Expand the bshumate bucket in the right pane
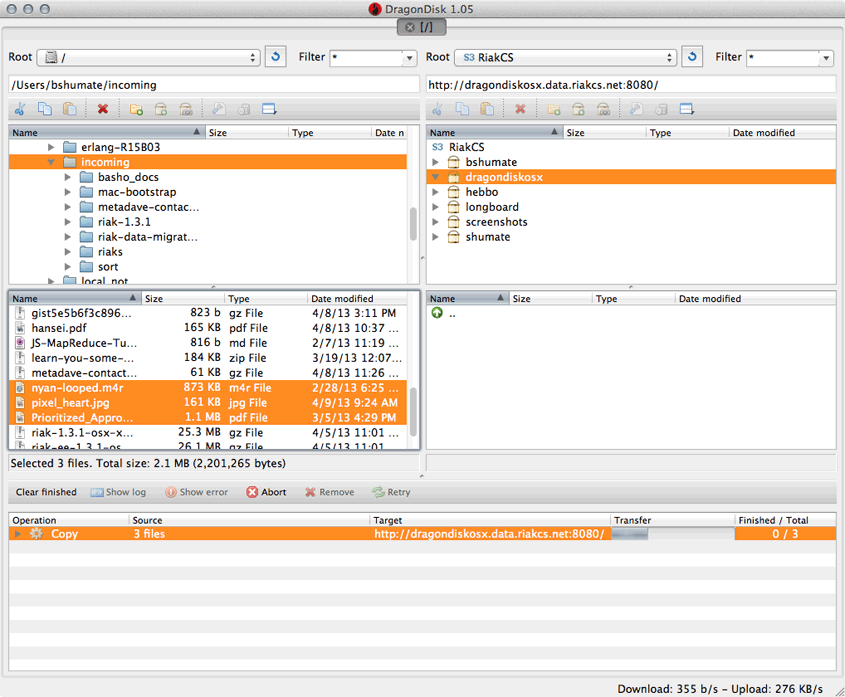Viewport: 845px width, 697px height. [x=437, y=162]
